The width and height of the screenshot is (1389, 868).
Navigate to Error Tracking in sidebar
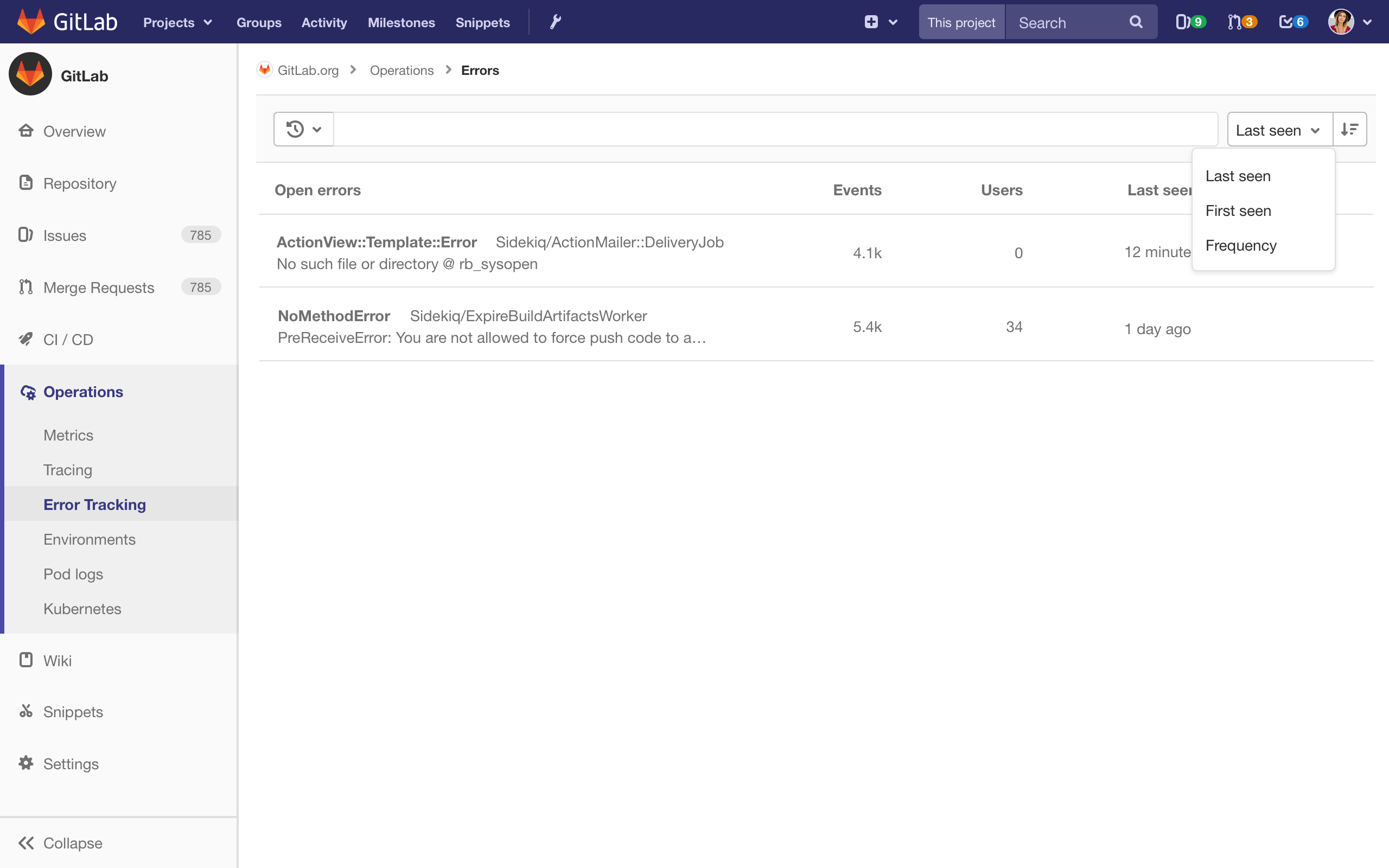[95, 504]
